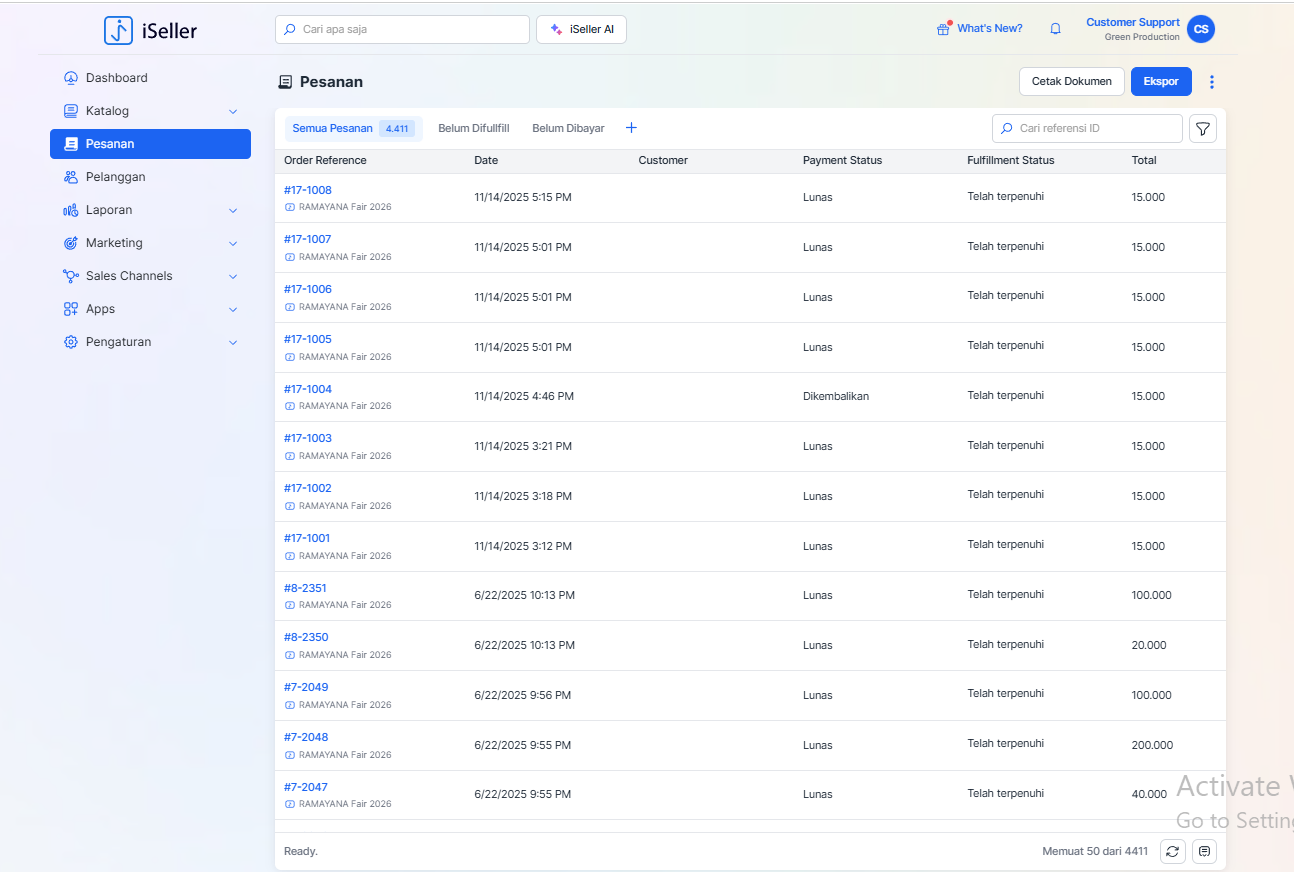The width and height of the screenshot is (1294, 872).
Task: Expand Sales Channels submenu arrow
Action: pos(233,276)
